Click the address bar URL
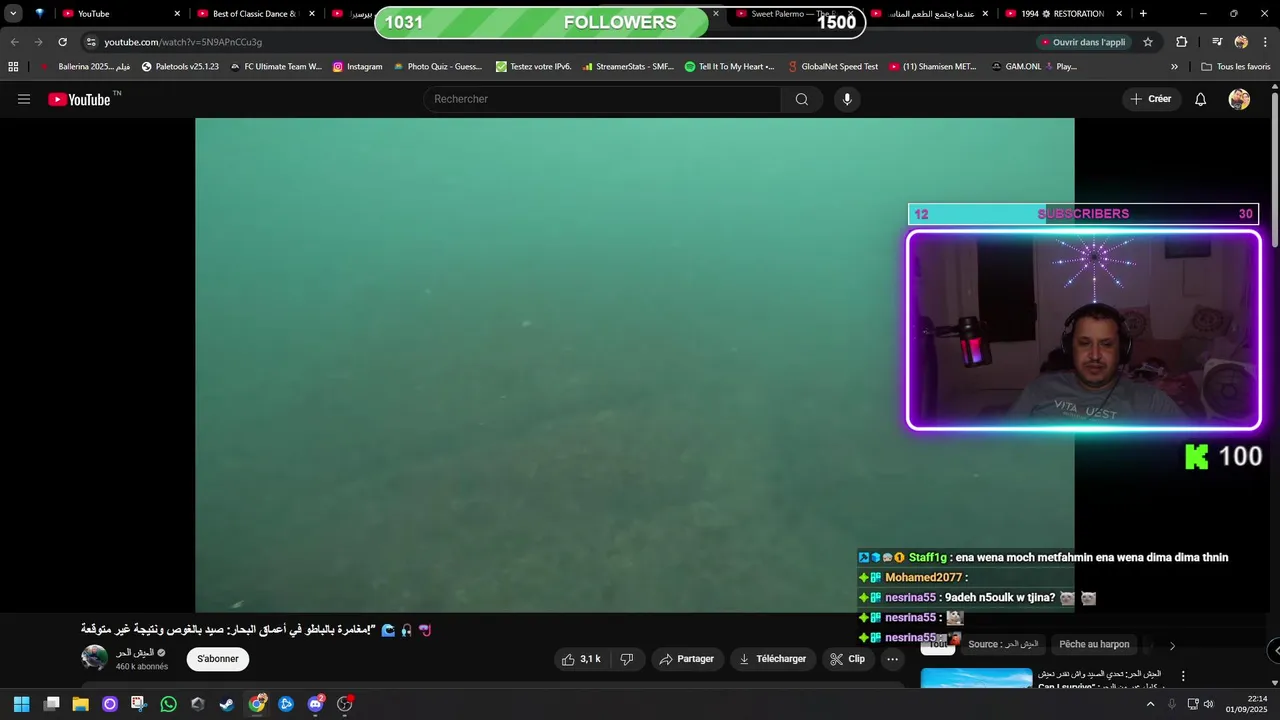This screenshot has height=720, width=1280. (x=183, y=42)
